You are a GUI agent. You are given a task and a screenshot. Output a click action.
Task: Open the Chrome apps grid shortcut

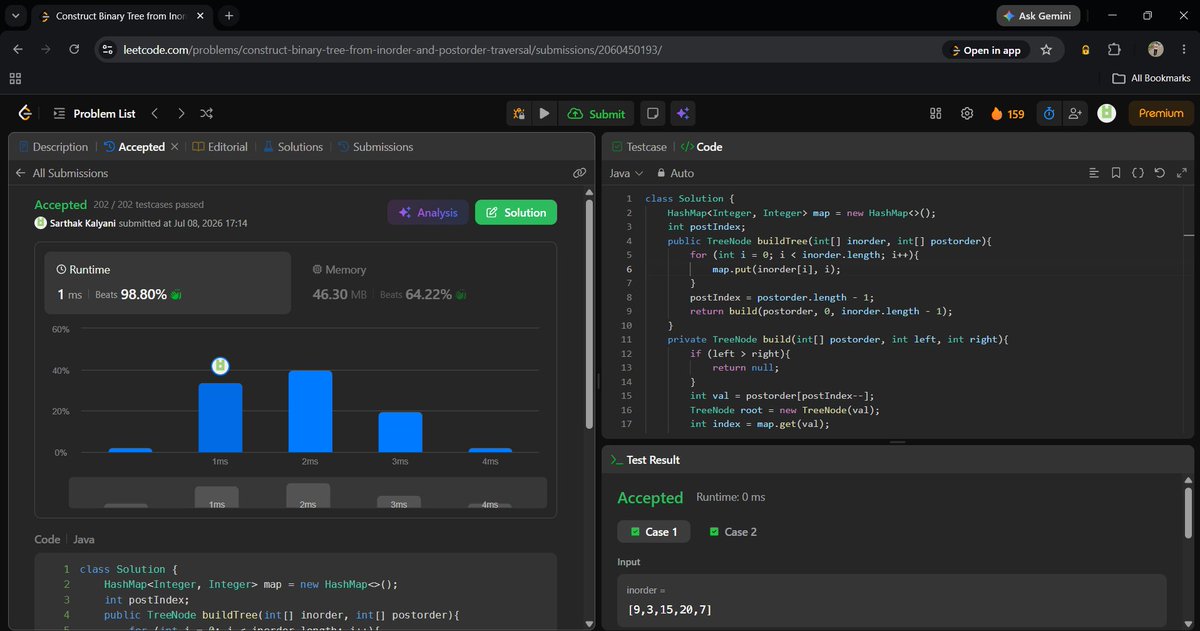[15, 78]
